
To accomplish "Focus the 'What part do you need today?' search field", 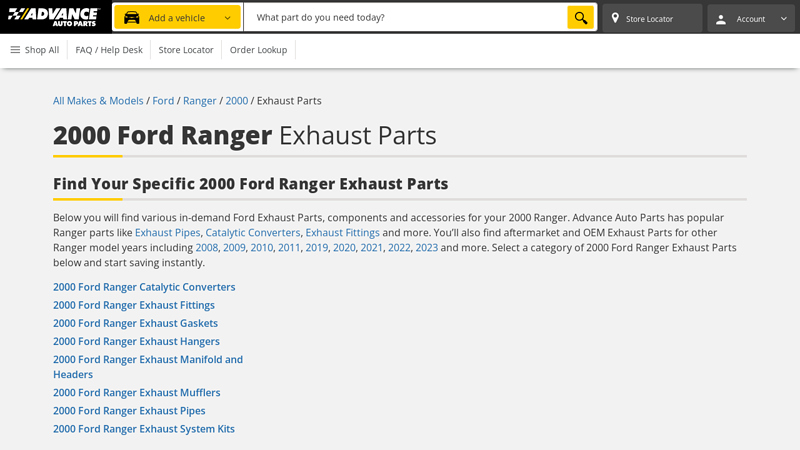I will (x=405, y=17).
